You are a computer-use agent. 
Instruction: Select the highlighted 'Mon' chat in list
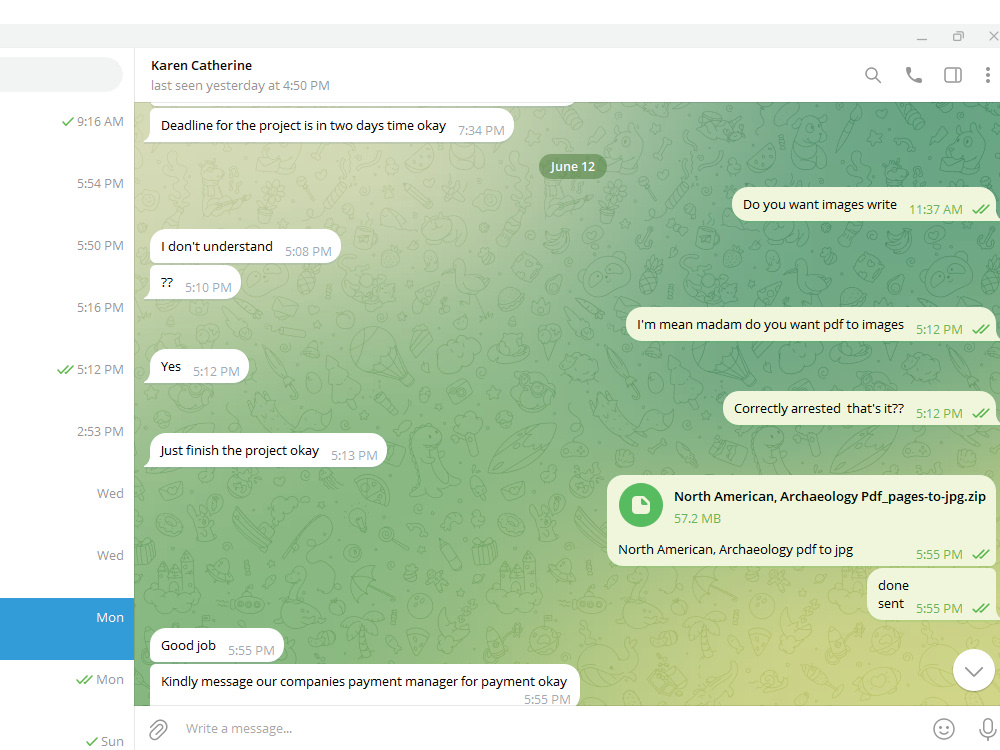point(67,629)
